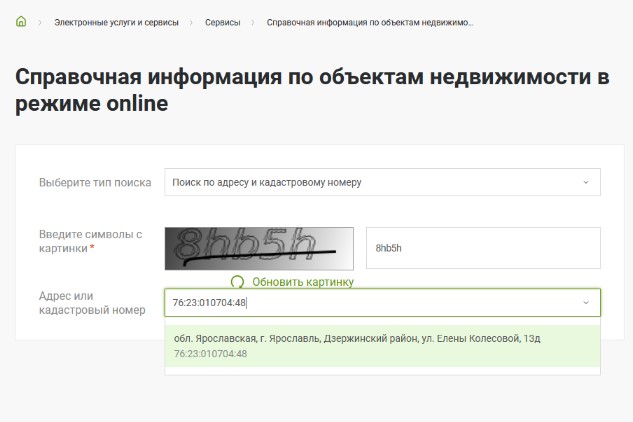Go to home via green house icon
633x422 pixels.
click(21, 21)
